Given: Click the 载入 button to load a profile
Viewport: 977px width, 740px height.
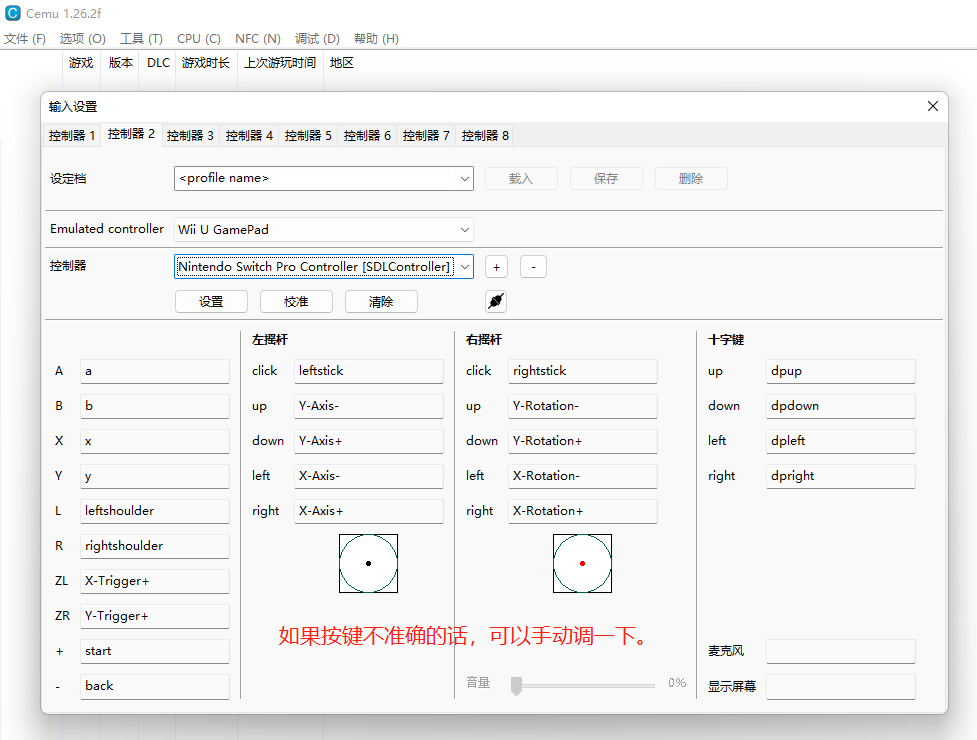Looking at the screenshot, I should [521, 177].
